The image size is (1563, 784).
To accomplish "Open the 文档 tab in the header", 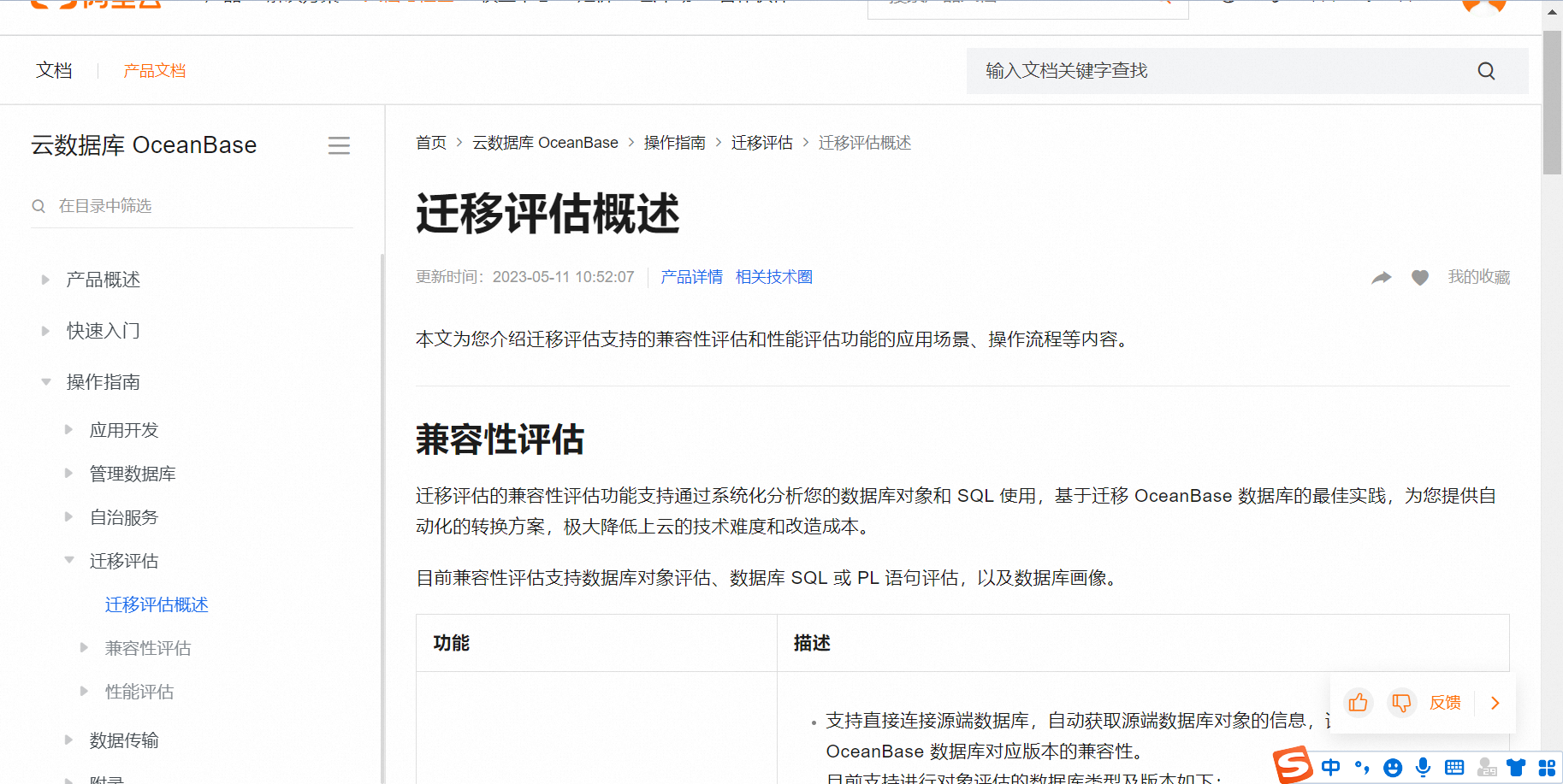I will 54,71.
